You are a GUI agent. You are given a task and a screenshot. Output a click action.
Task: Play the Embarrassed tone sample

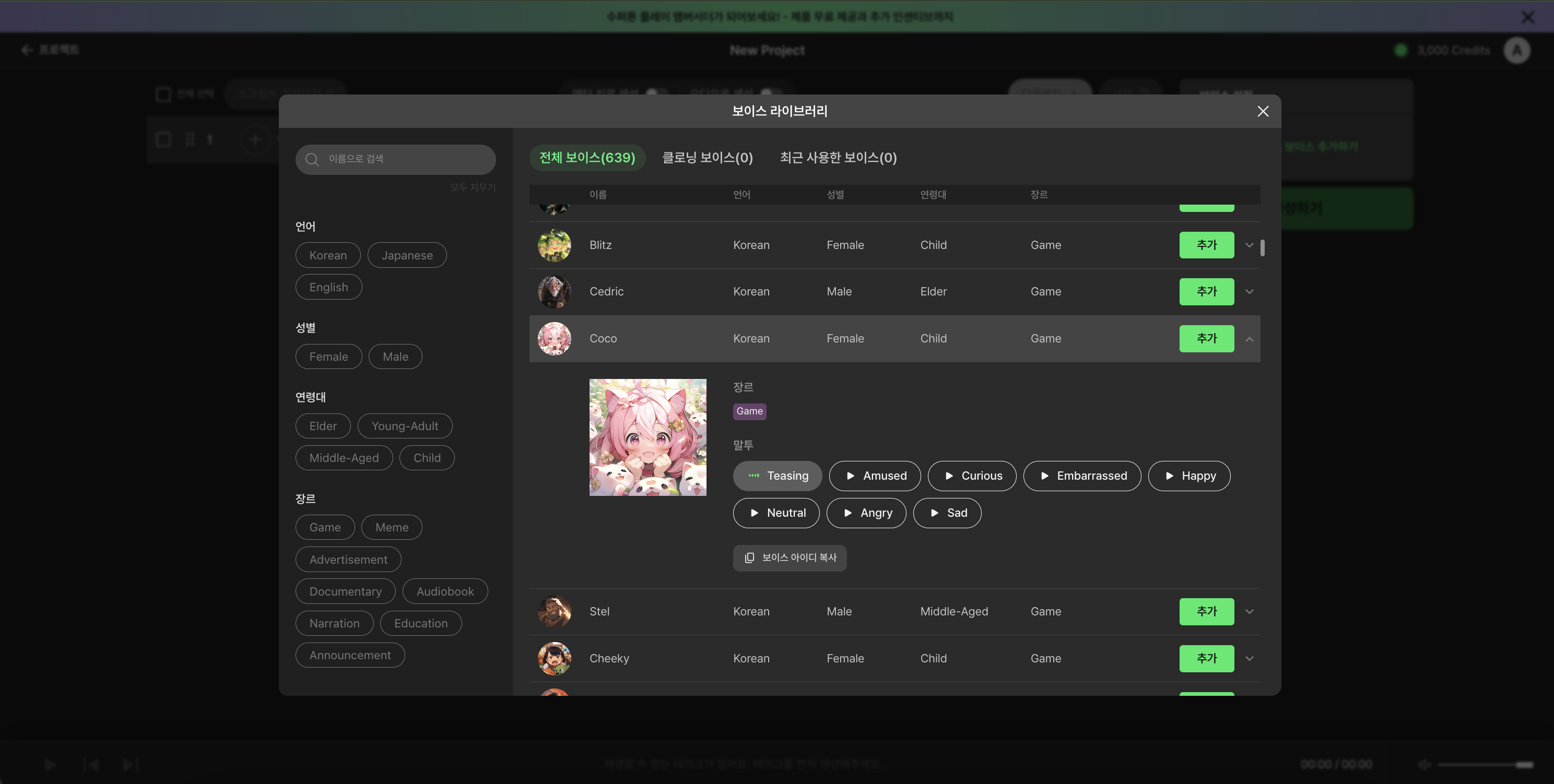click(x=1082, y=476)
